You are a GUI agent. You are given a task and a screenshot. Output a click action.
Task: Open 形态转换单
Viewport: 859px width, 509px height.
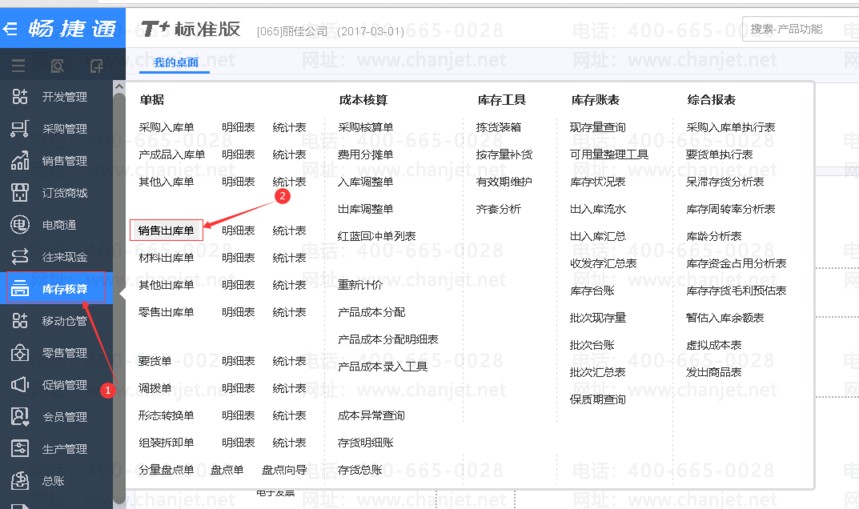pyautogui.click(x=166, y=415)
